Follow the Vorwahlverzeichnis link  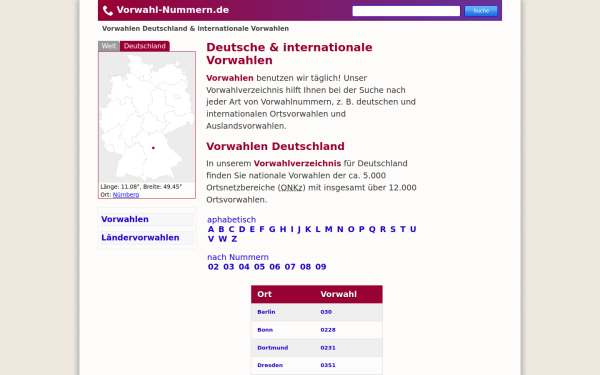297,163
